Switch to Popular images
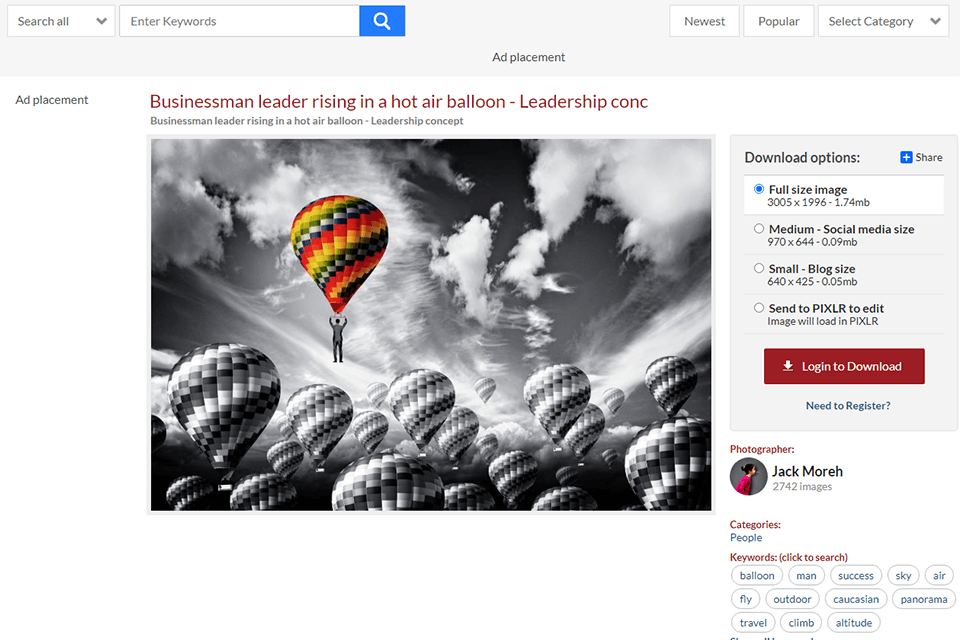 point(778,21)
